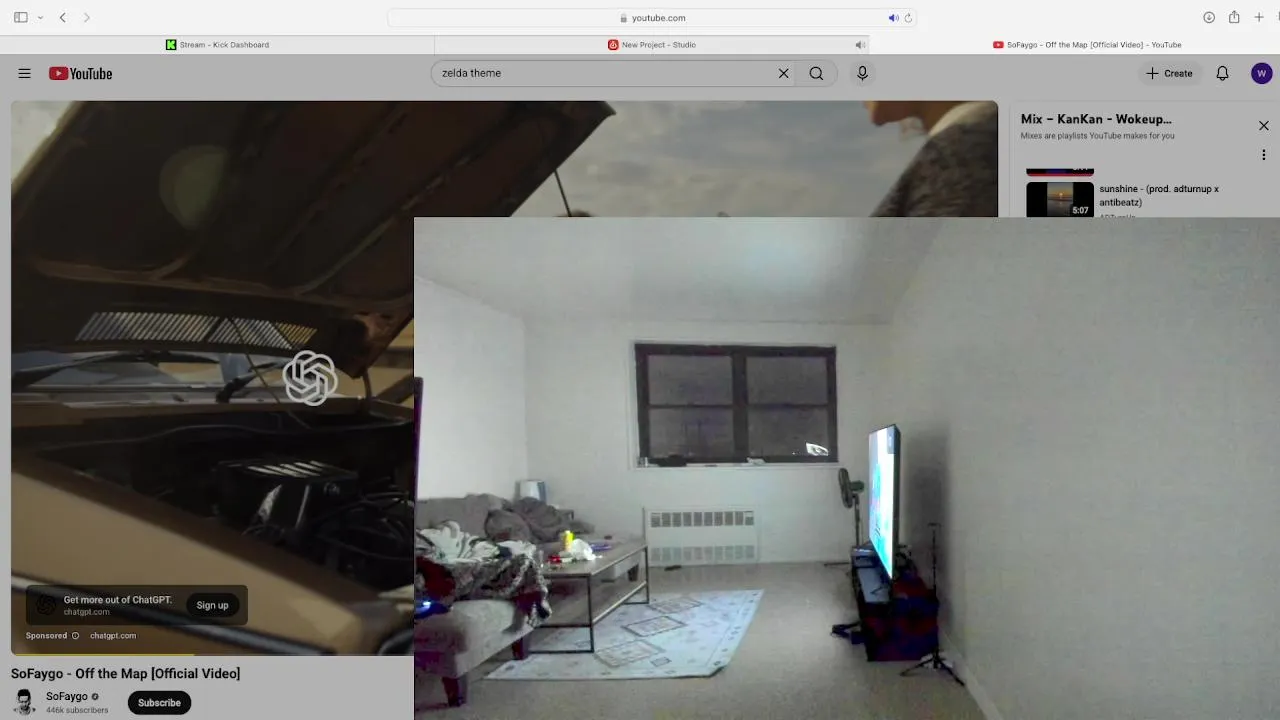Image resolution: width=1280 pixels, height=720 pixels.
Task: Play the 'sunshine' playlist video thumbnail
Action: coord(1060,199)
